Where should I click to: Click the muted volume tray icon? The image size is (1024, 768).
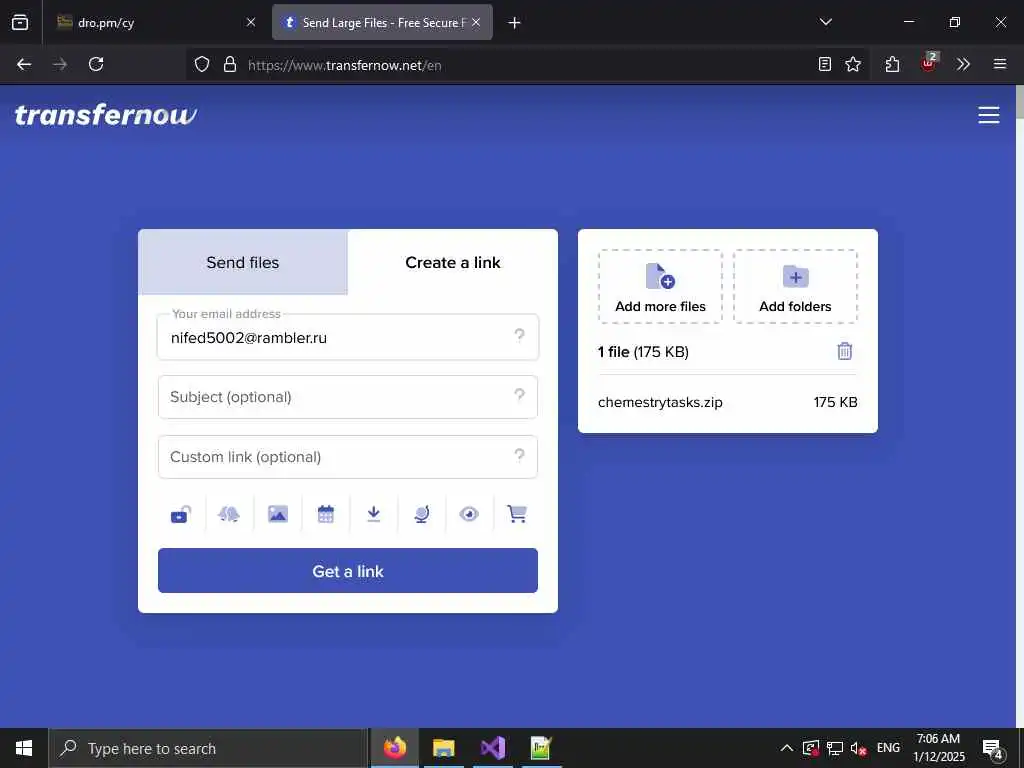[x=858, y=748]
